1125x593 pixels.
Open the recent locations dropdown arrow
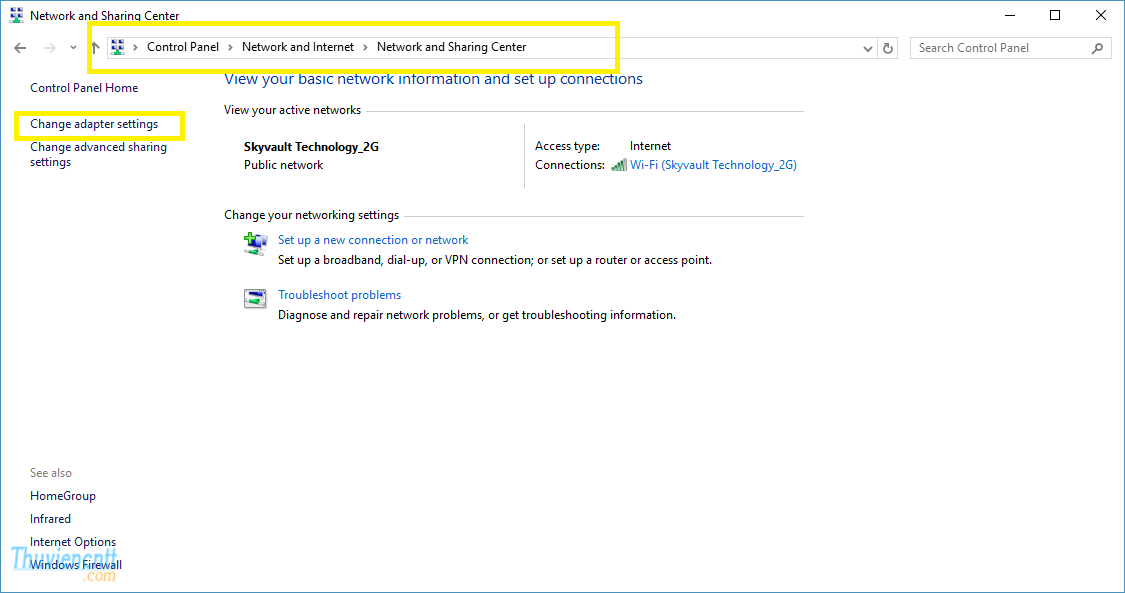[73, 48]
